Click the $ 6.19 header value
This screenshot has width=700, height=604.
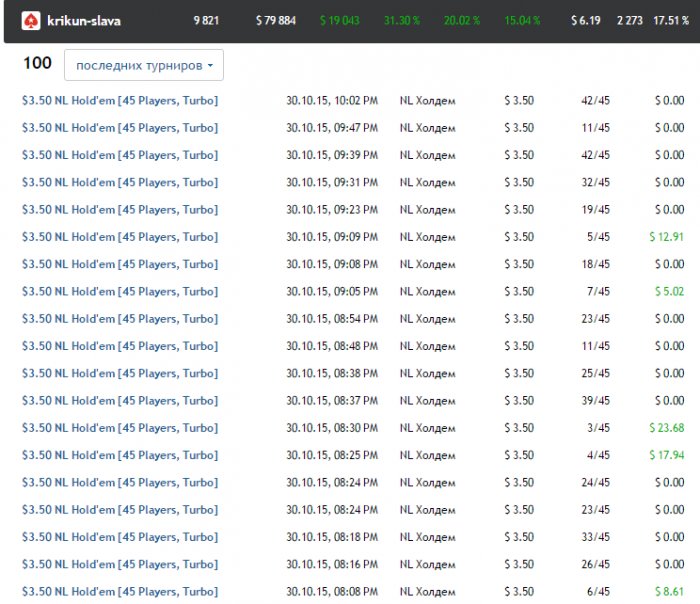[586, 21]
